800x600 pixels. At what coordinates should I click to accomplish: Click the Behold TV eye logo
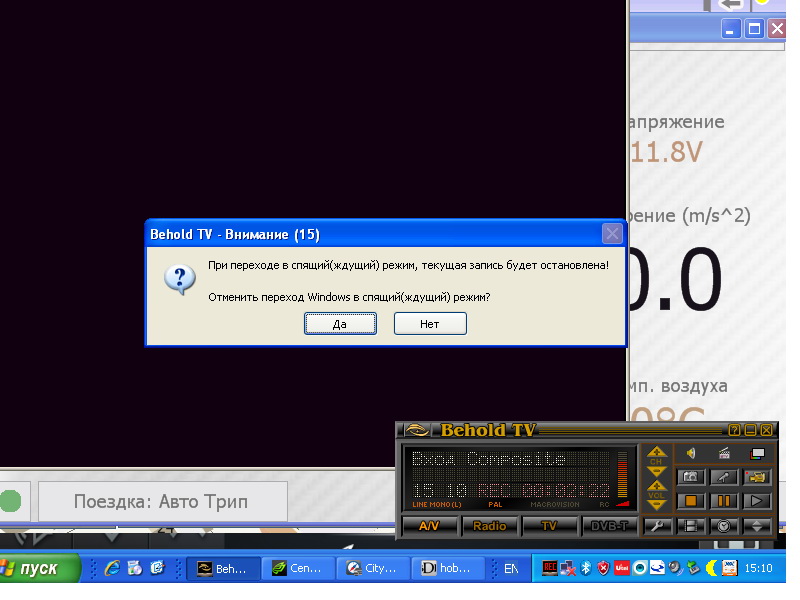coord(417,430)
